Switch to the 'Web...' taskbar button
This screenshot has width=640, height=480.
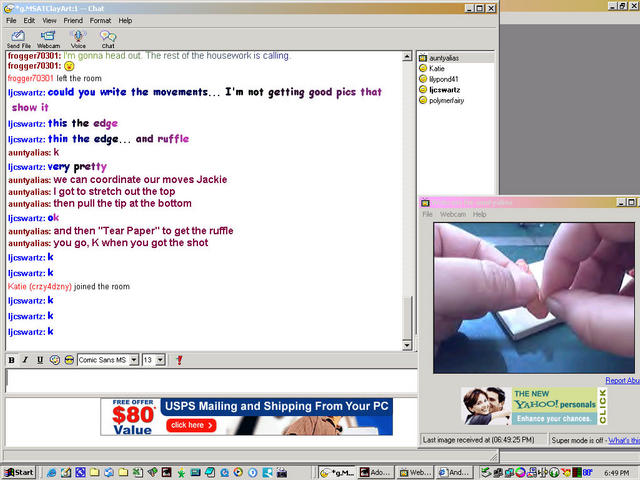coord(415,473)
